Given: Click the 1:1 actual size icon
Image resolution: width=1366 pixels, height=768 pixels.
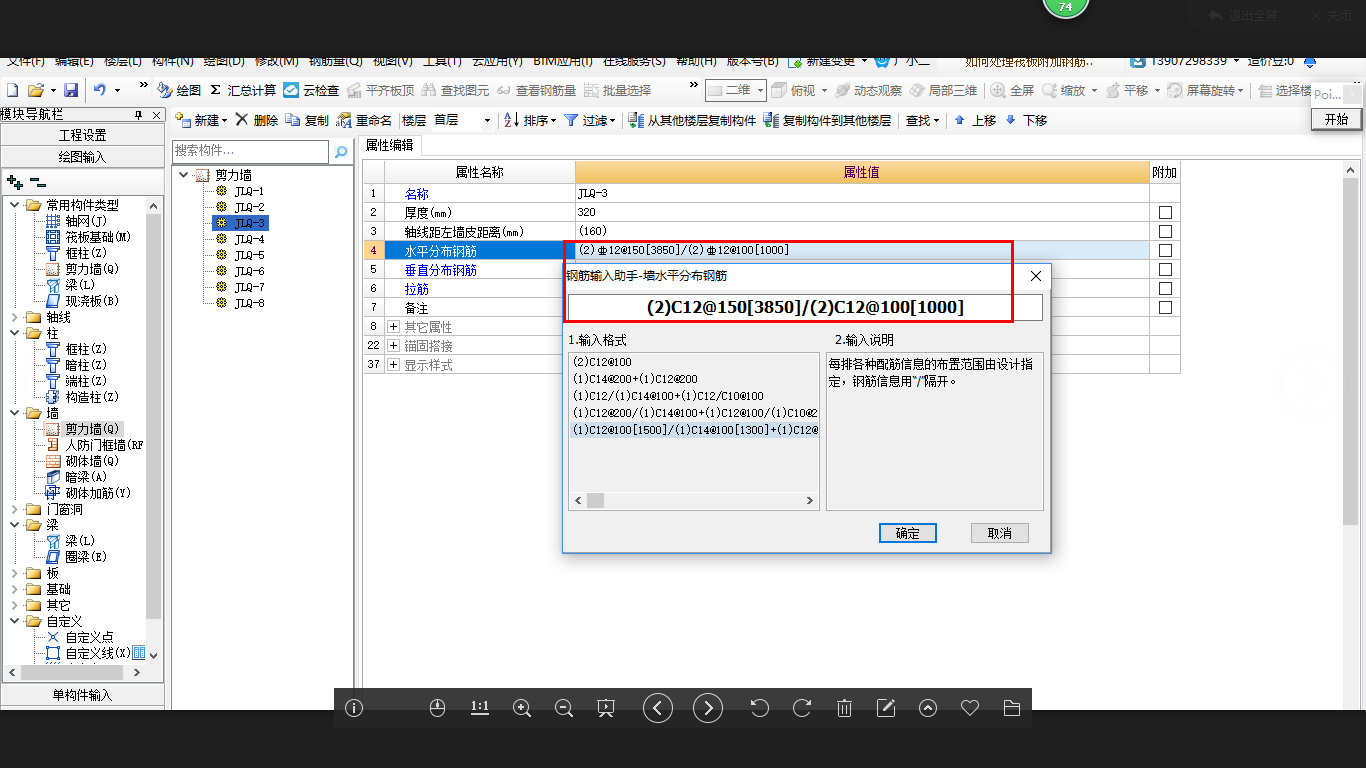Looking at the screenshot, I should (479, 708).
